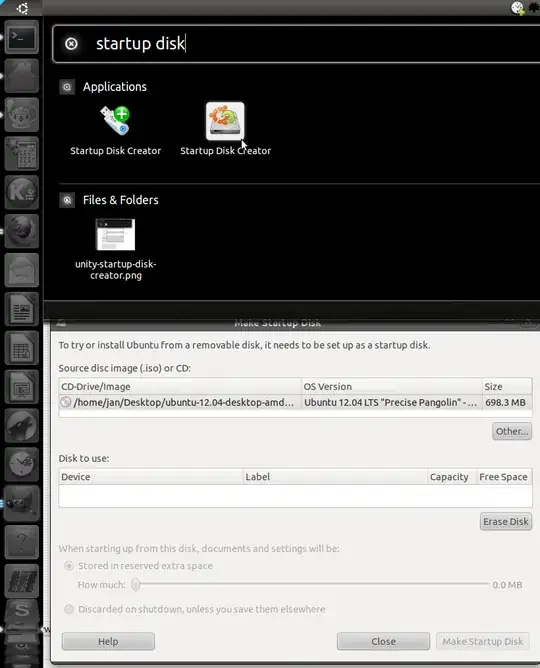Image resolution: width=540 pixels, height=668 pixels.
Task: Click the Applications lens header icon
Action: point(67,87)
